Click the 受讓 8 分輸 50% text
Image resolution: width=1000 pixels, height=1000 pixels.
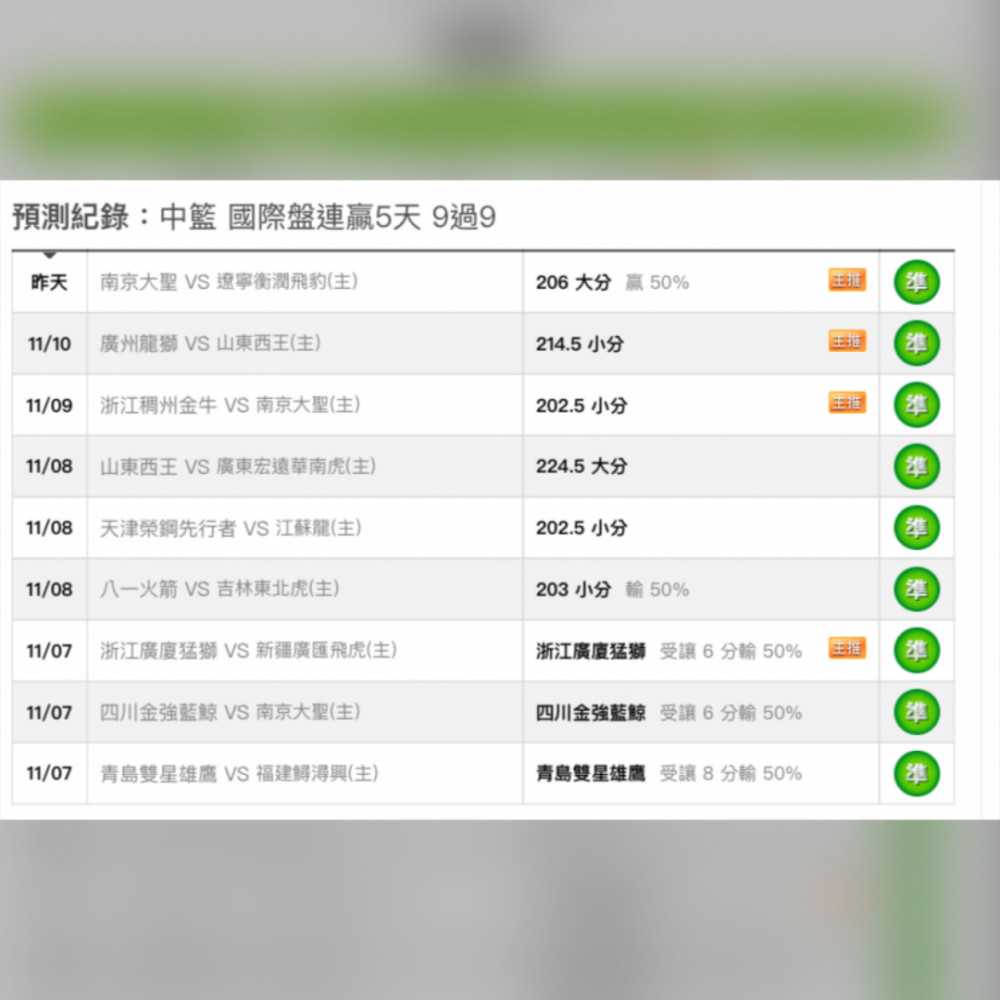(731, 774)
